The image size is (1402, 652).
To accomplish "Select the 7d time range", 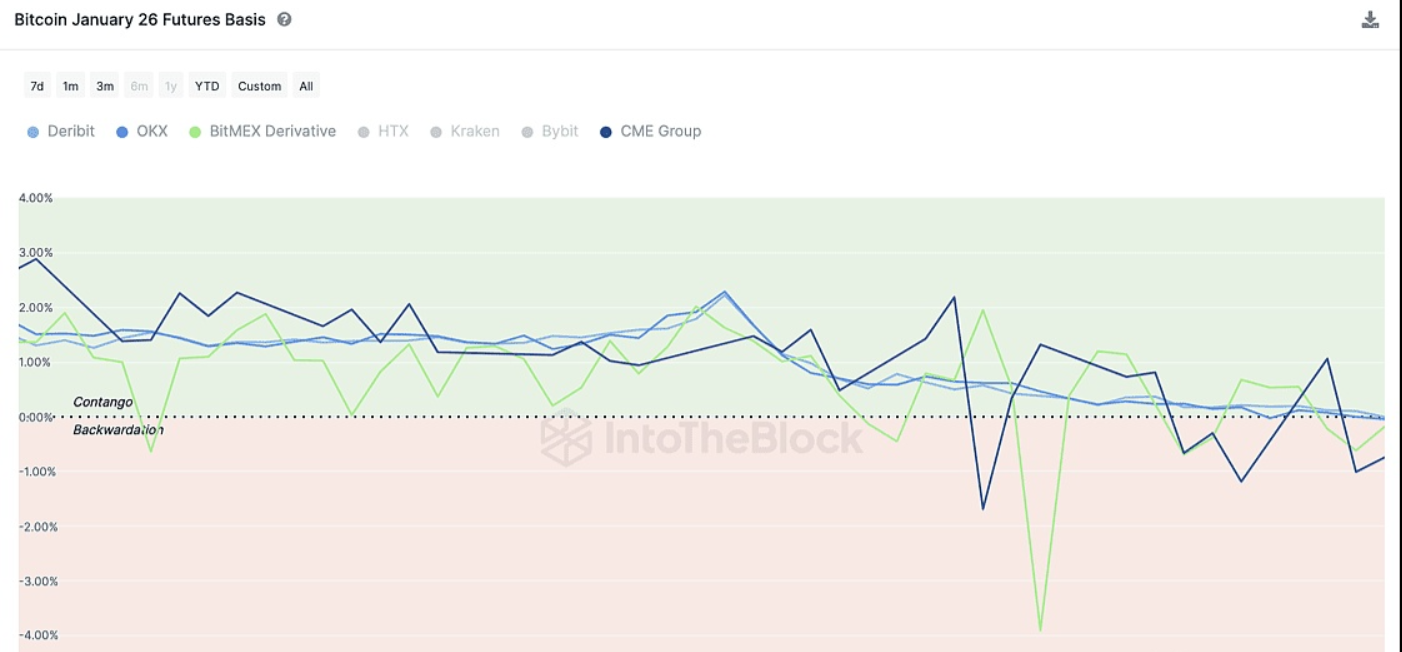I will (x=37, y=86).
